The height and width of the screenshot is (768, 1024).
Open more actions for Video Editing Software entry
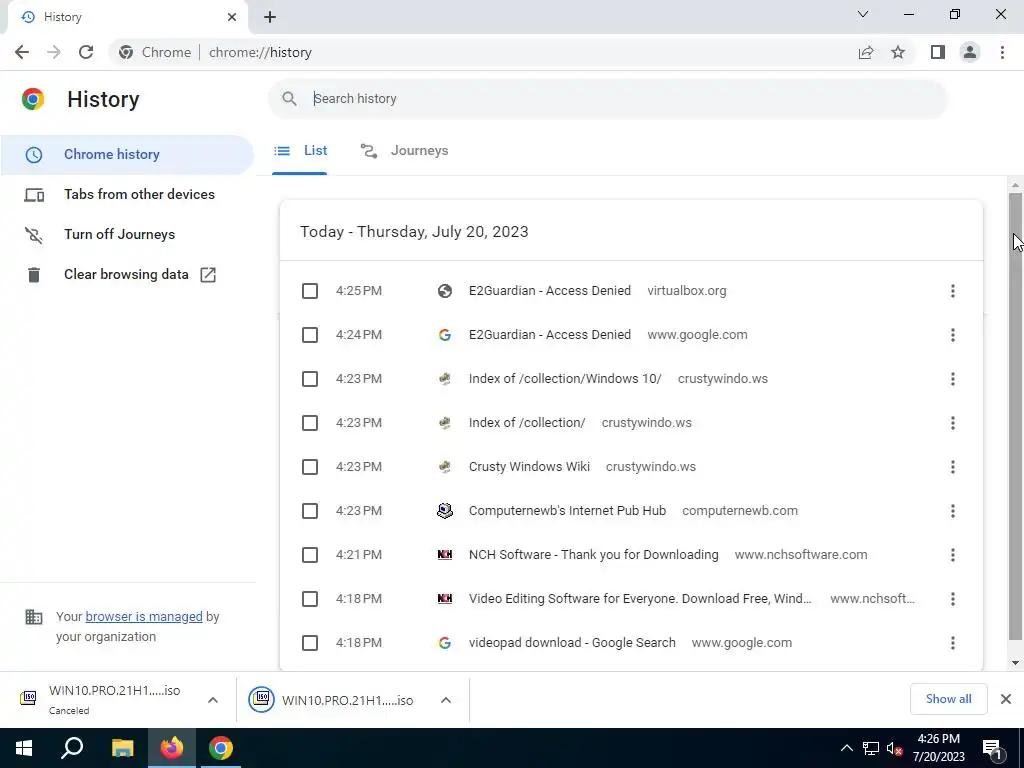click(953, 599)
